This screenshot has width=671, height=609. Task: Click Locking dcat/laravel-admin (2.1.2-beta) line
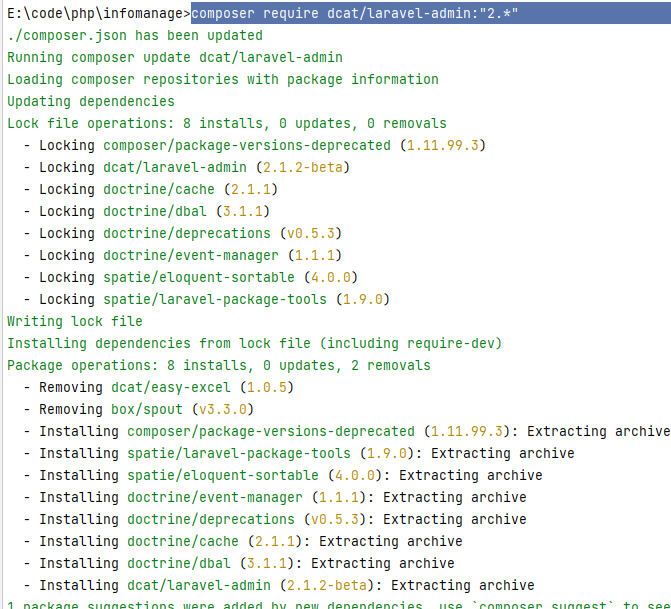tap(187, 167)
